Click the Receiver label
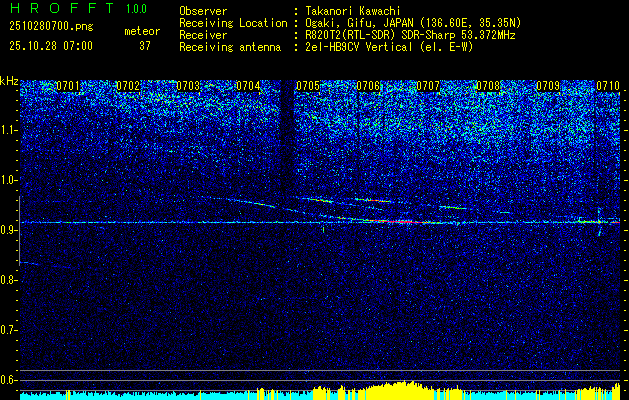Viewport: 629px width, 400px height. point(203,35)
